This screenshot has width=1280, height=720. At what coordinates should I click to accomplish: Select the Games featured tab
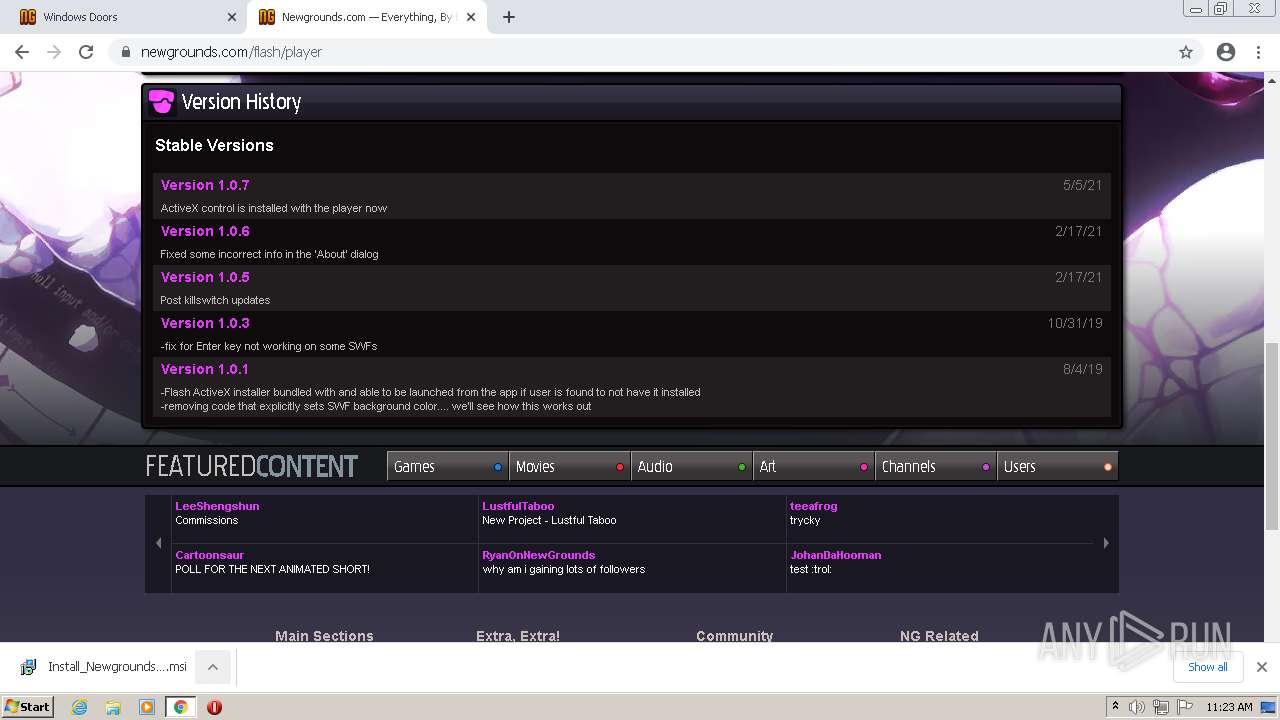pos(448,467)
